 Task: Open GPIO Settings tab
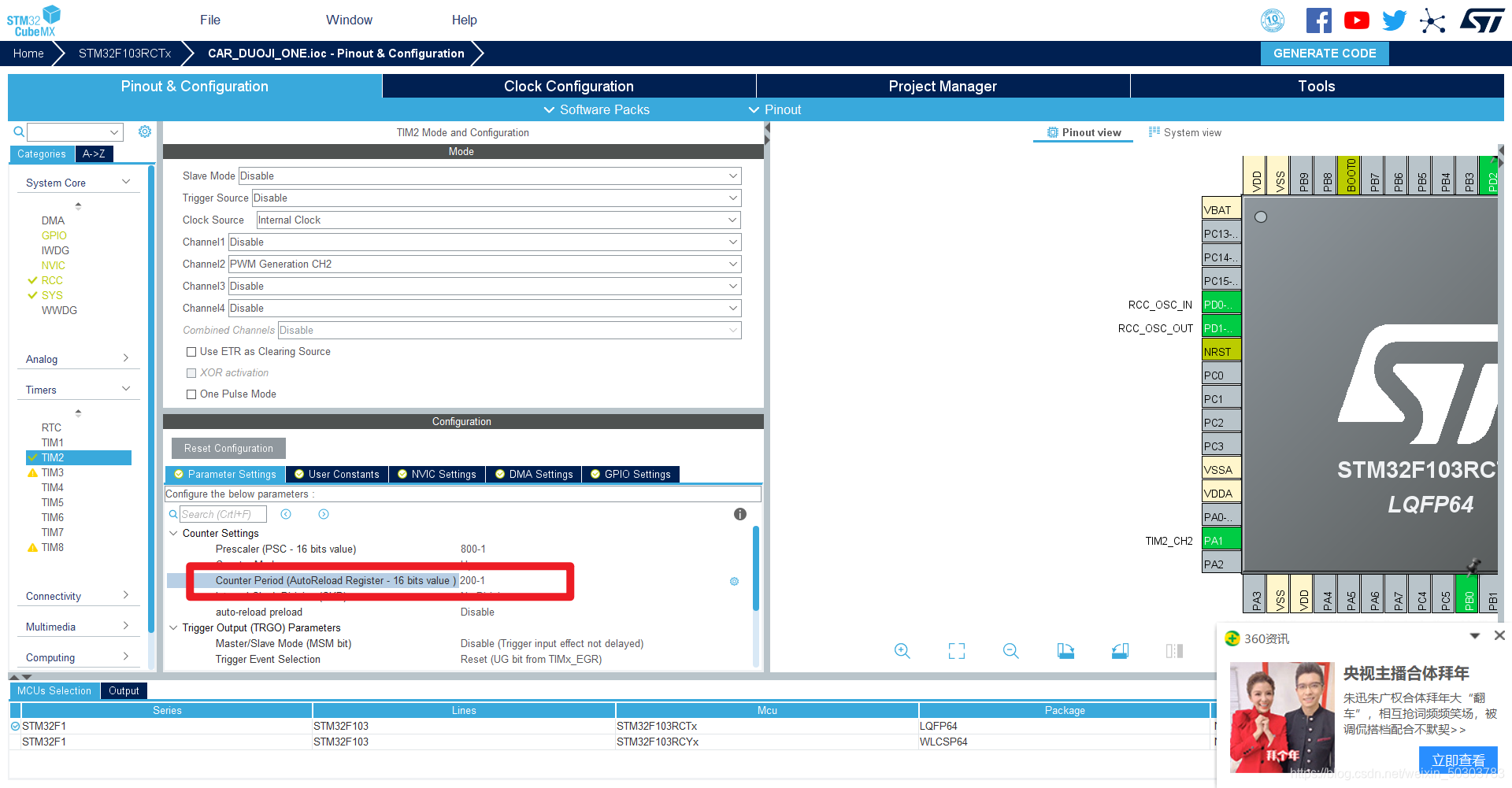click(631, 474)
